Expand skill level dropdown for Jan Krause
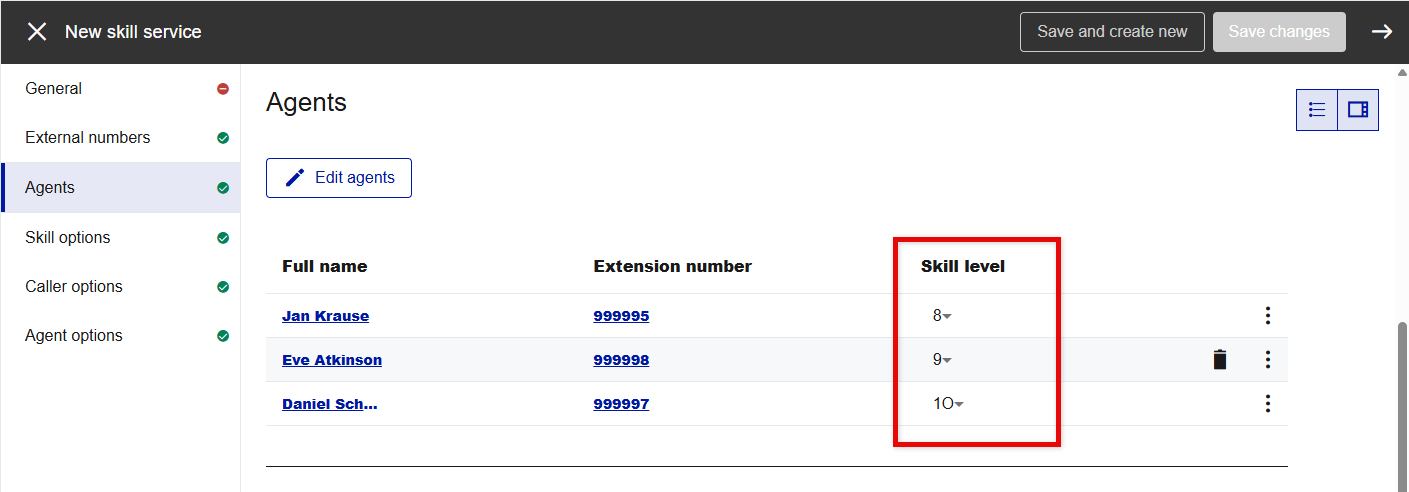 tap(942, 316)
